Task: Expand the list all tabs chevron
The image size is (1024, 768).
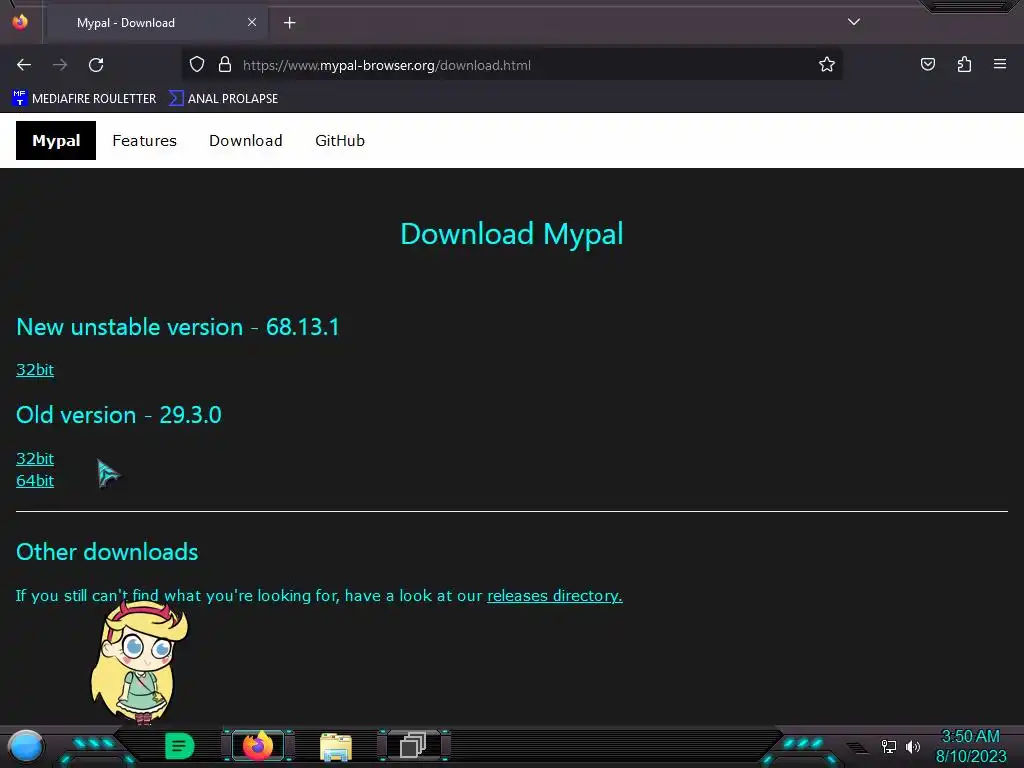Action: click(x=854, y=22)
